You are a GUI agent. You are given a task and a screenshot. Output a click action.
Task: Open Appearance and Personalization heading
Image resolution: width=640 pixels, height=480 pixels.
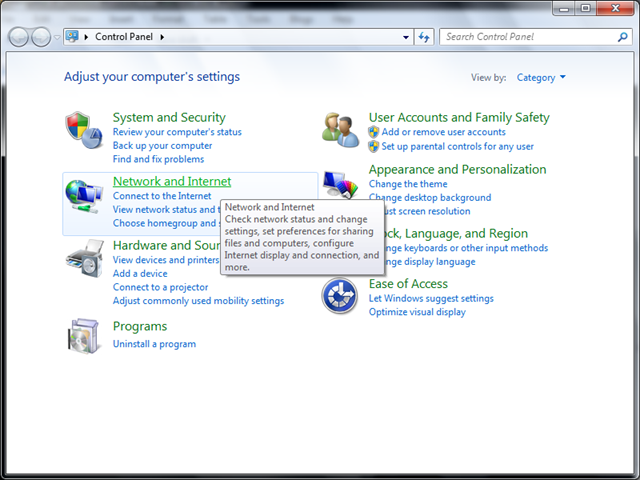coord(458,169)
